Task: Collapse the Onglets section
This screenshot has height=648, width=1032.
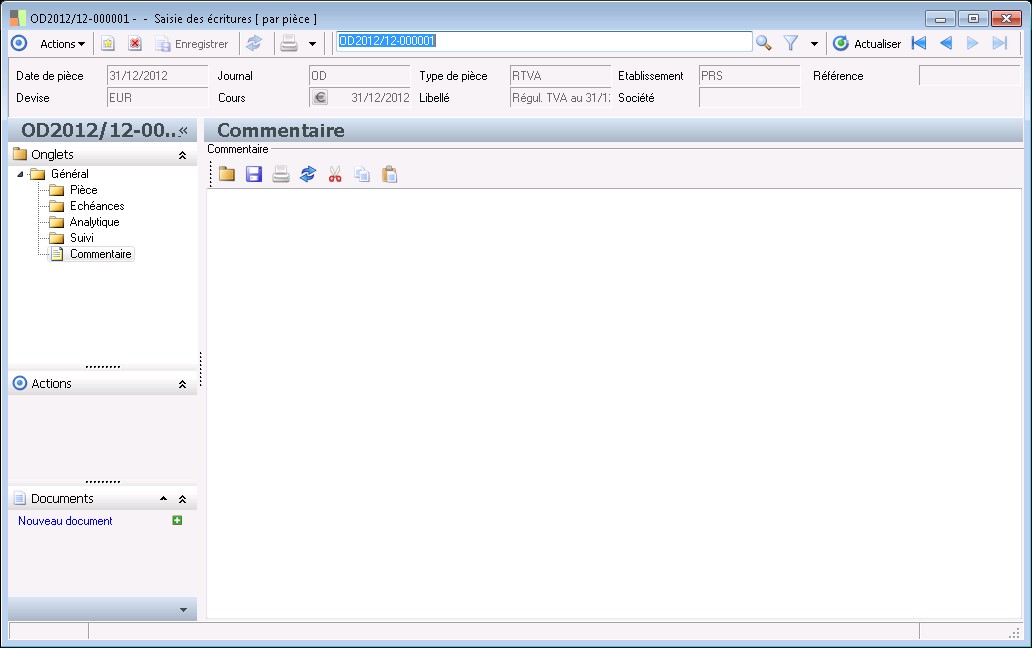Action: tap(182, 155)
